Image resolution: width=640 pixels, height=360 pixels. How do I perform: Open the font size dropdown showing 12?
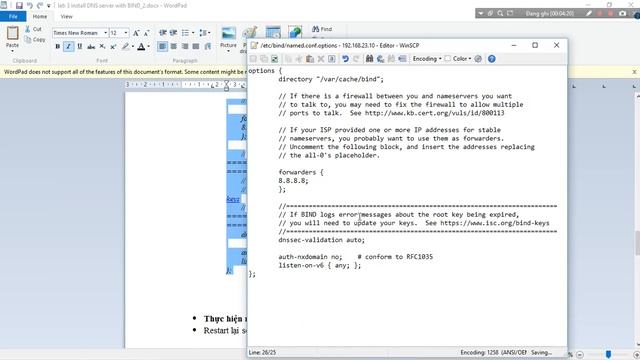pos(126,33)
